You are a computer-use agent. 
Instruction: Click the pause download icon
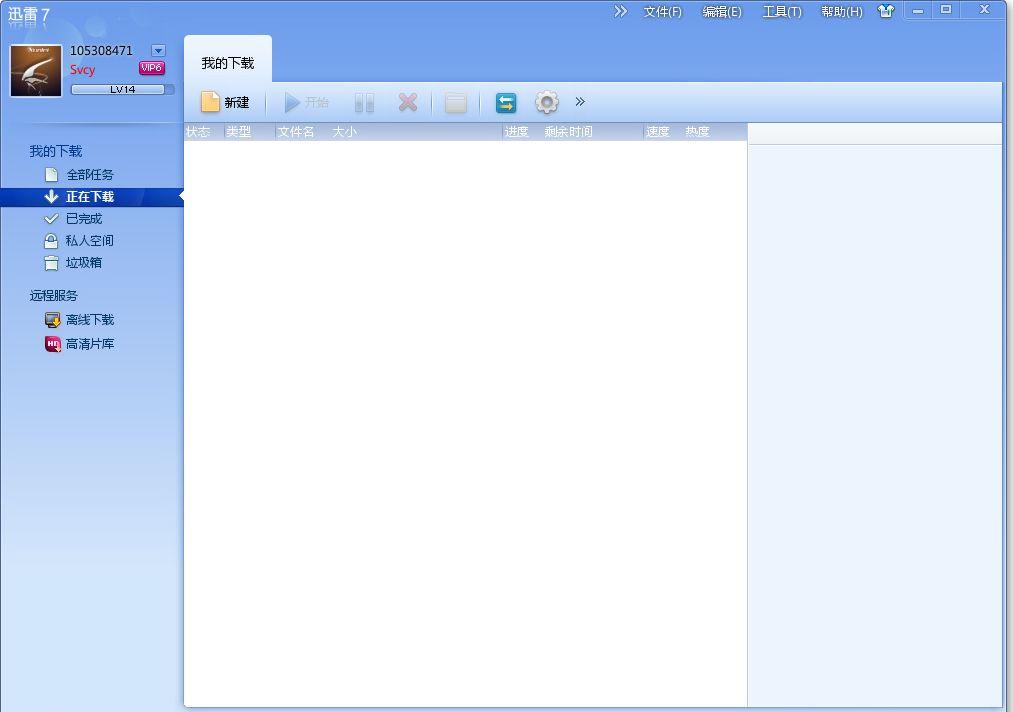coord(364,102)
